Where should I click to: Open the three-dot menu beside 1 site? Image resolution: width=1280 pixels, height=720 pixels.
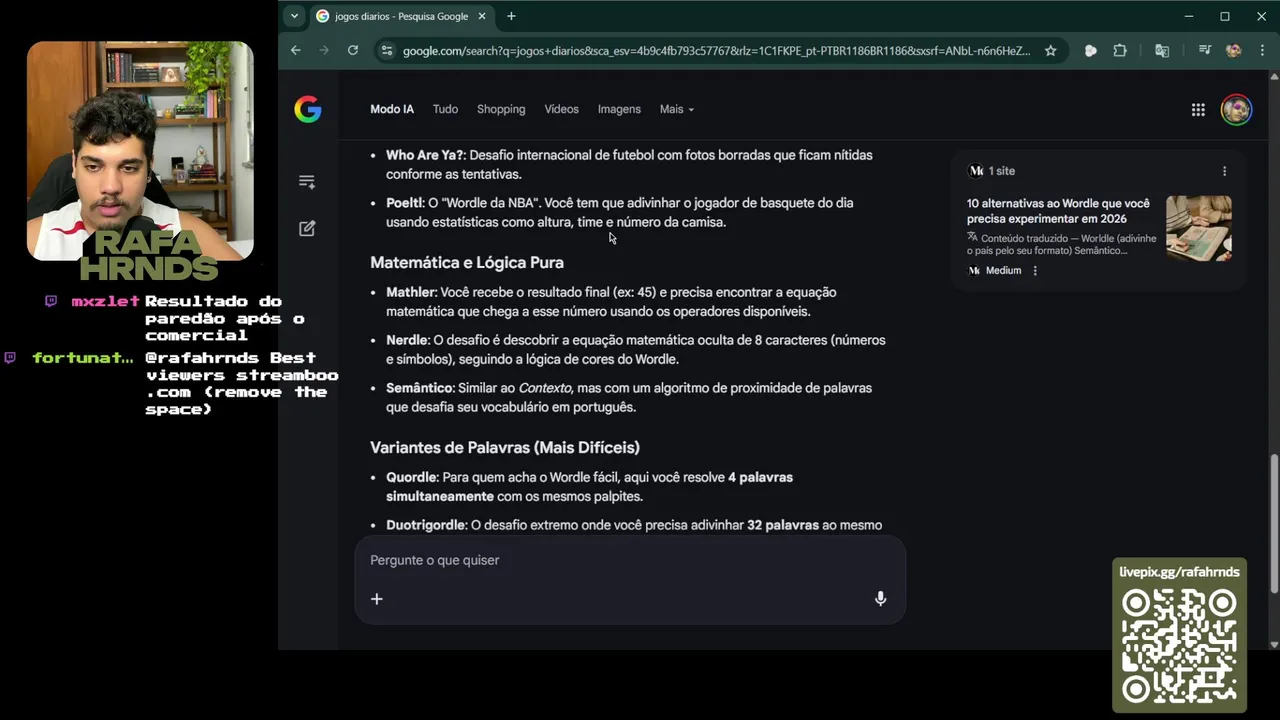coord(1224,171)
